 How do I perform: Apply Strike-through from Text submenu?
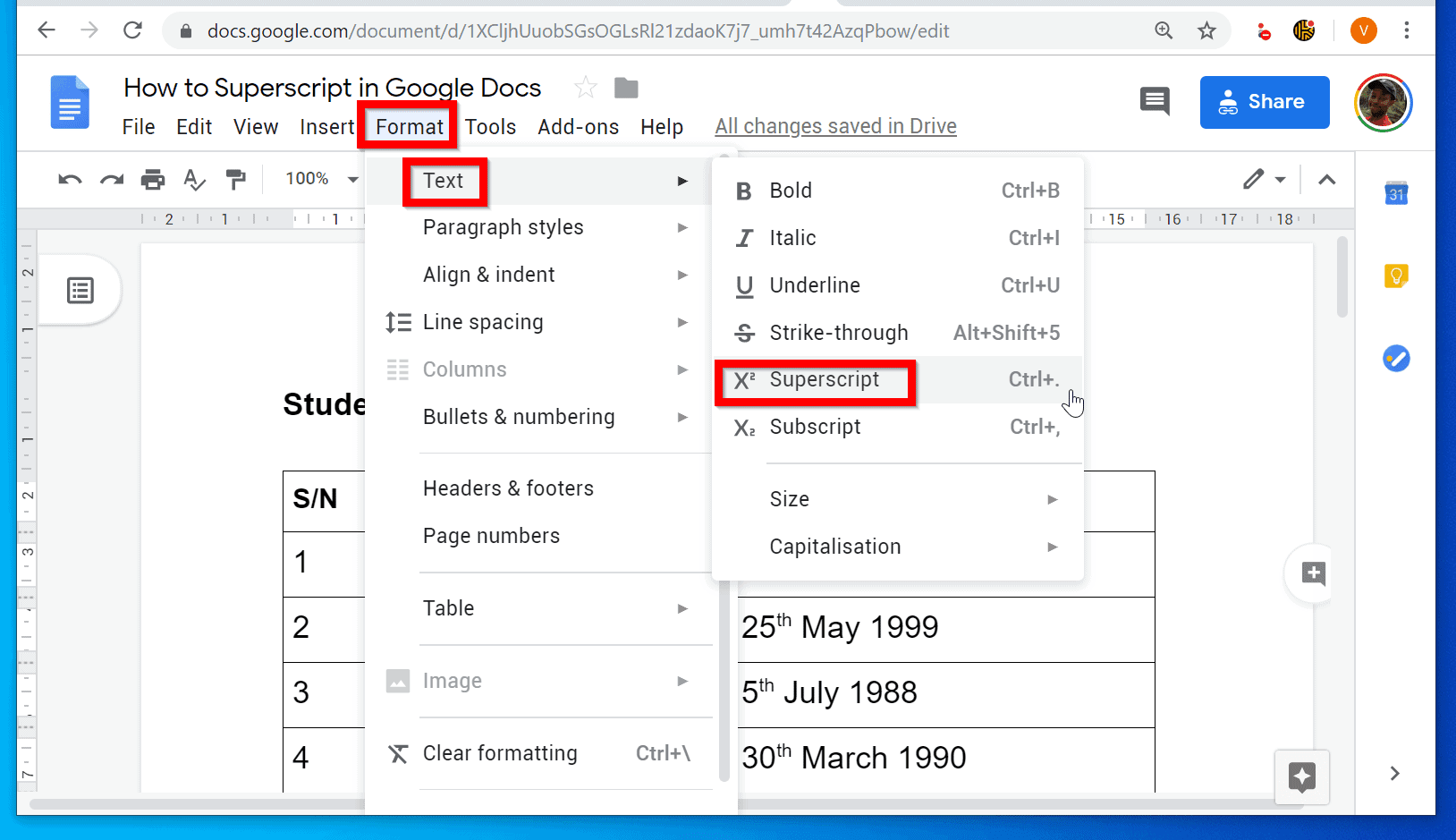[898, 333]
